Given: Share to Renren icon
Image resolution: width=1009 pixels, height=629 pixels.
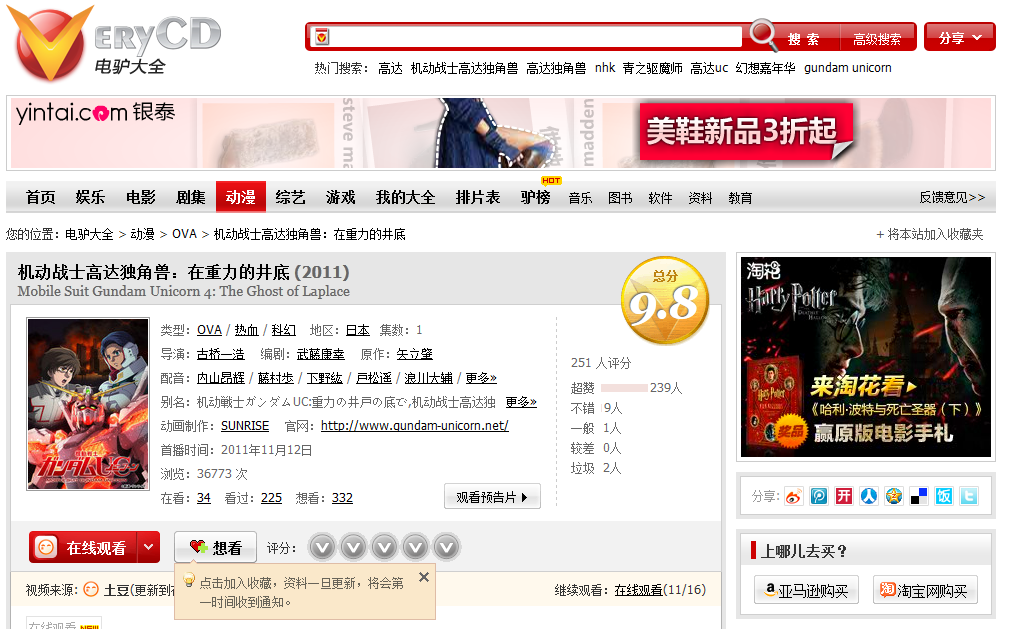Looking at the screenshot, I should click(869, 496).
